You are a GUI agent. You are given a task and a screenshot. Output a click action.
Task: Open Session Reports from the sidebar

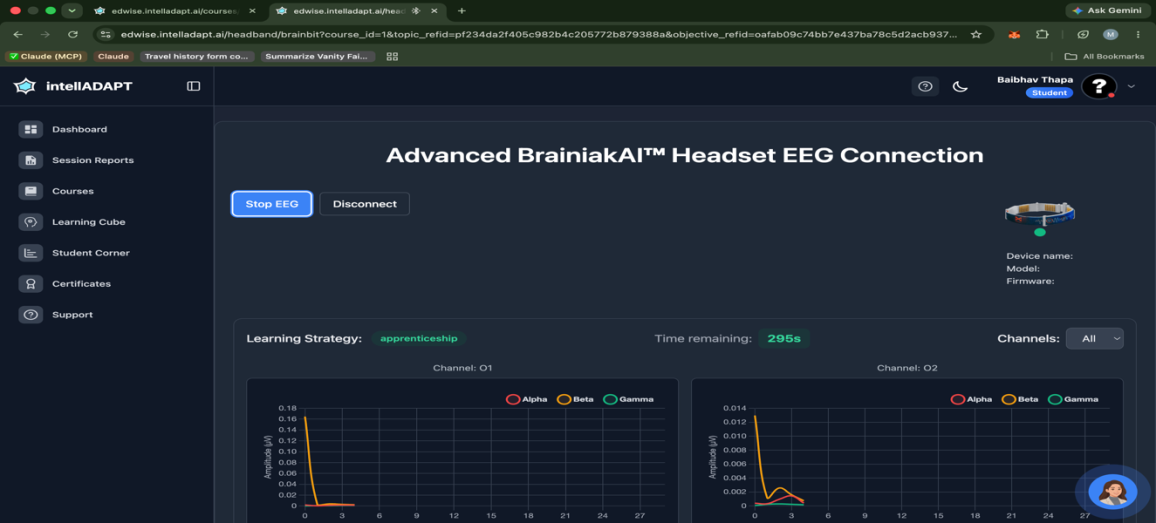[x=92, y=160]
